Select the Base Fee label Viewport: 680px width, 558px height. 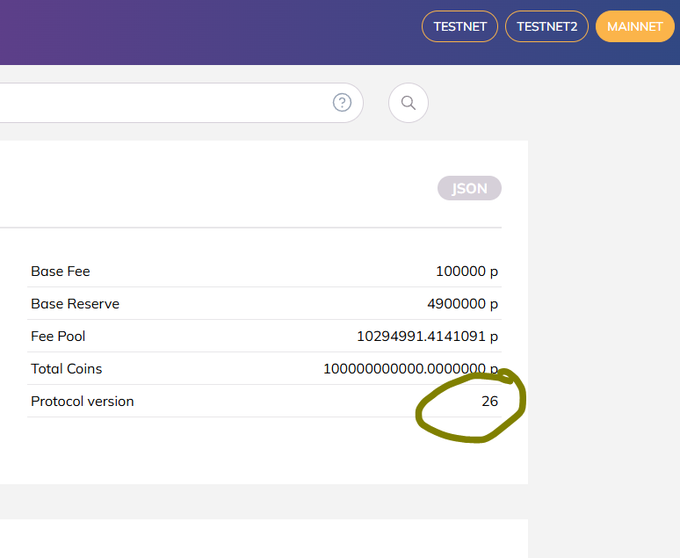tap(61, 271)
